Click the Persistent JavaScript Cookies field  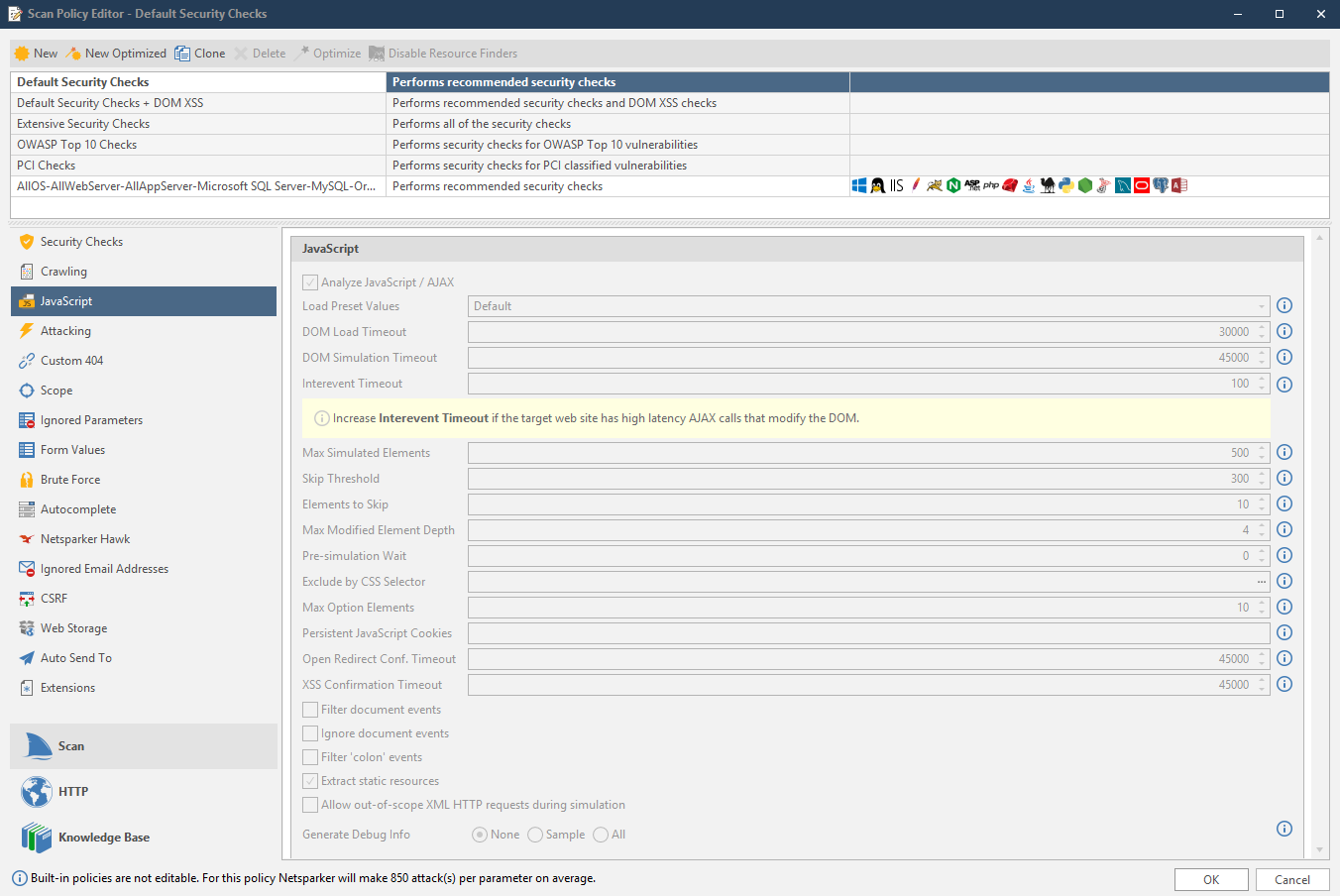[x=869, y=633]
